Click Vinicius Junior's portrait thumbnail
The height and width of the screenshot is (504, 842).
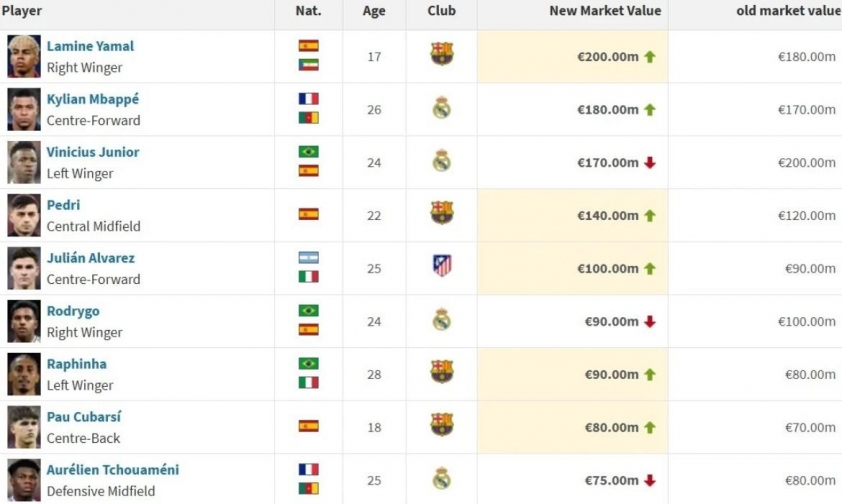pos(24,162)
